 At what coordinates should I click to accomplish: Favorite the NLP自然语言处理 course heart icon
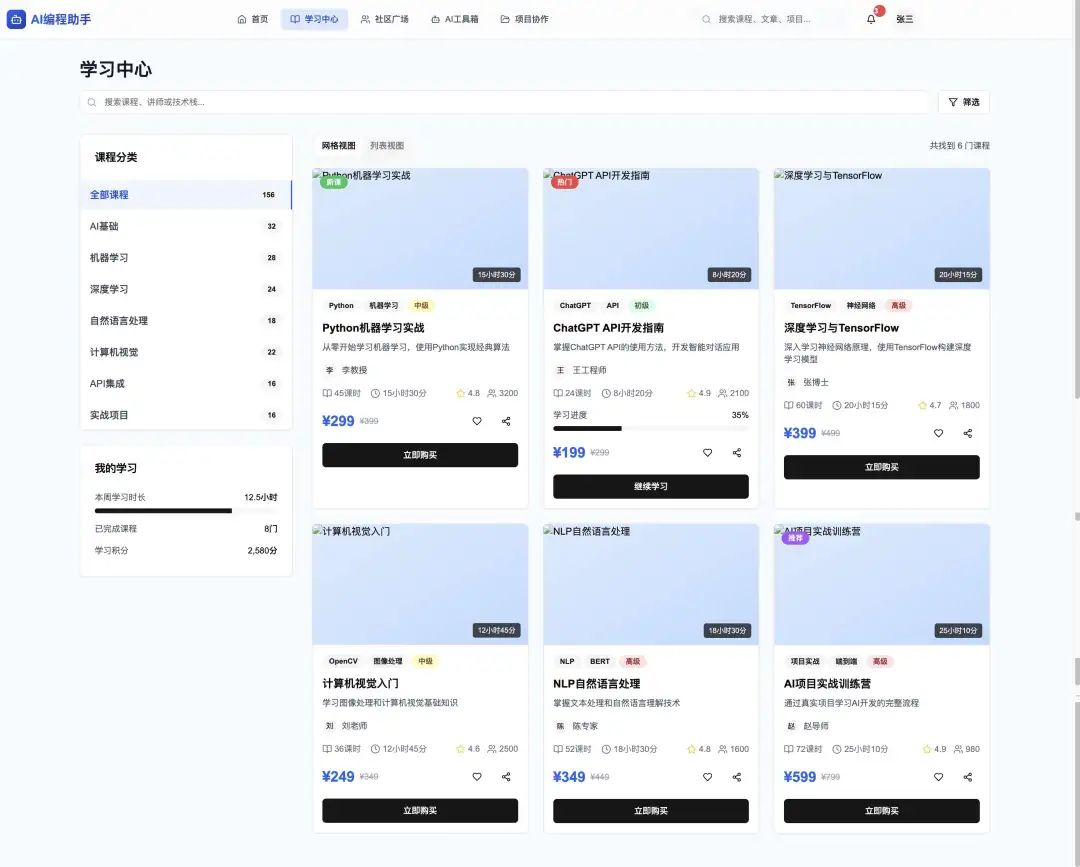click(x=707, y=777)
